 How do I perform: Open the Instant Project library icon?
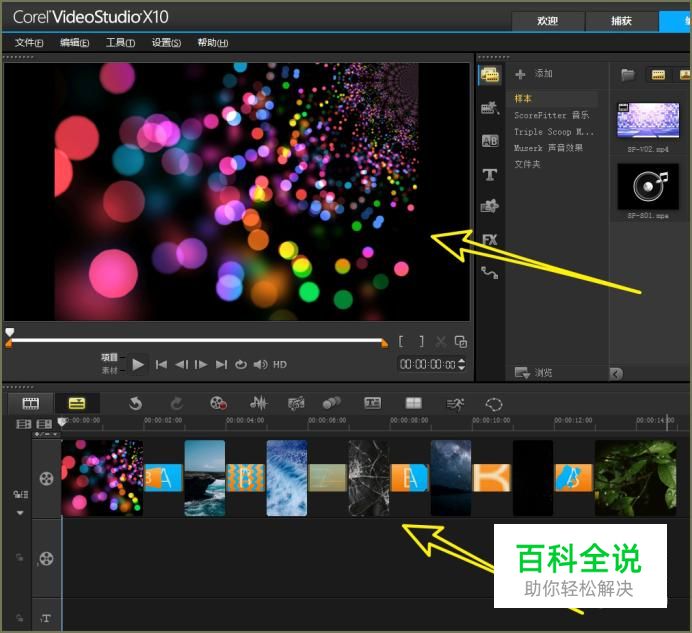coord(490,108)
